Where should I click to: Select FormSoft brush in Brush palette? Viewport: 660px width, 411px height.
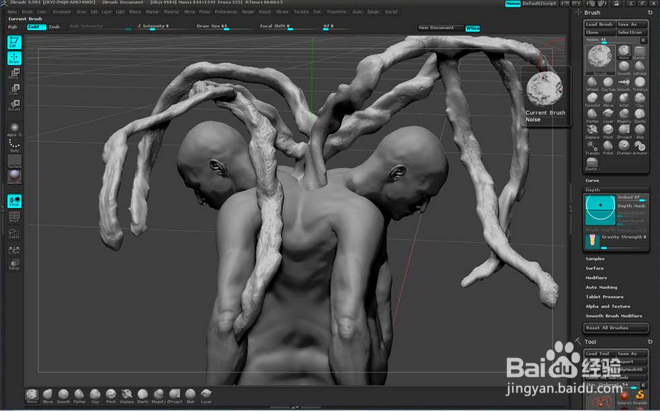coord(592,100)
